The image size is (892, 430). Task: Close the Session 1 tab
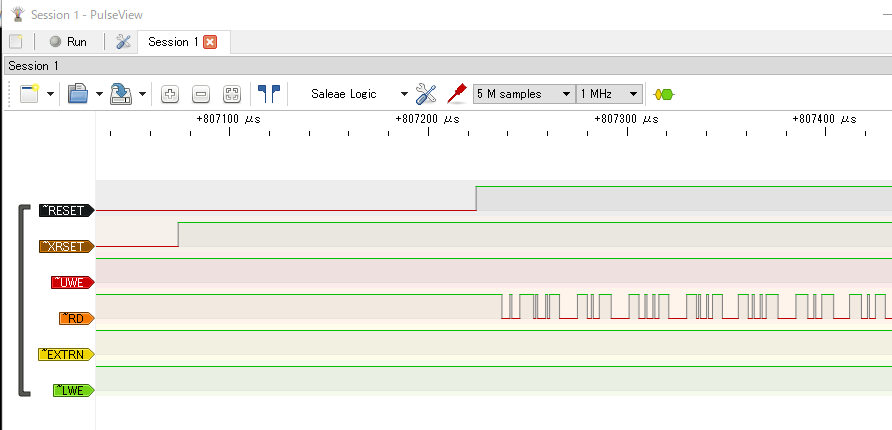coord(210,42)
